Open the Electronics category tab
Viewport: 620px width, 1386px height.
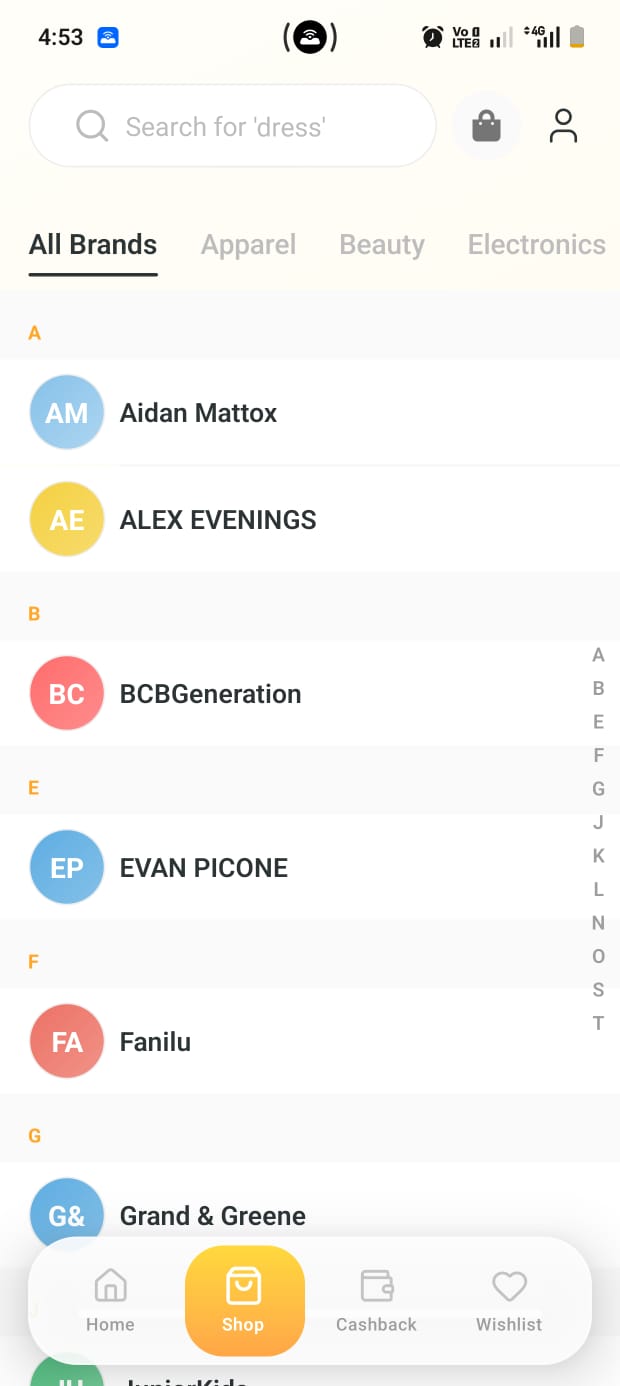(x=536, y=245)
